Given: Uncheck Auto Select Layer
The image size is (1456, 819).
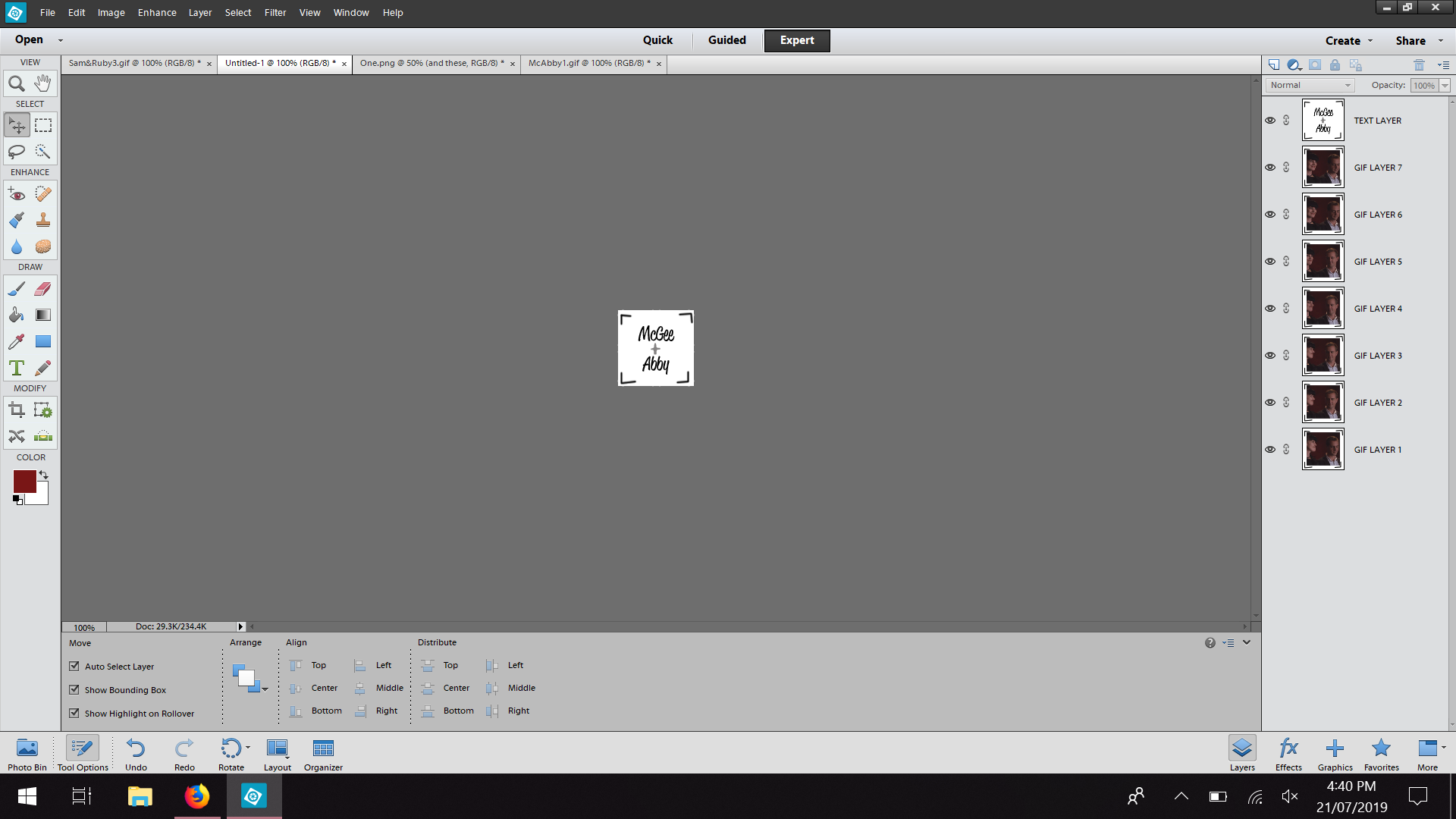Looking at the screenshot, I should pyautogui.click(x=74, y=667).
